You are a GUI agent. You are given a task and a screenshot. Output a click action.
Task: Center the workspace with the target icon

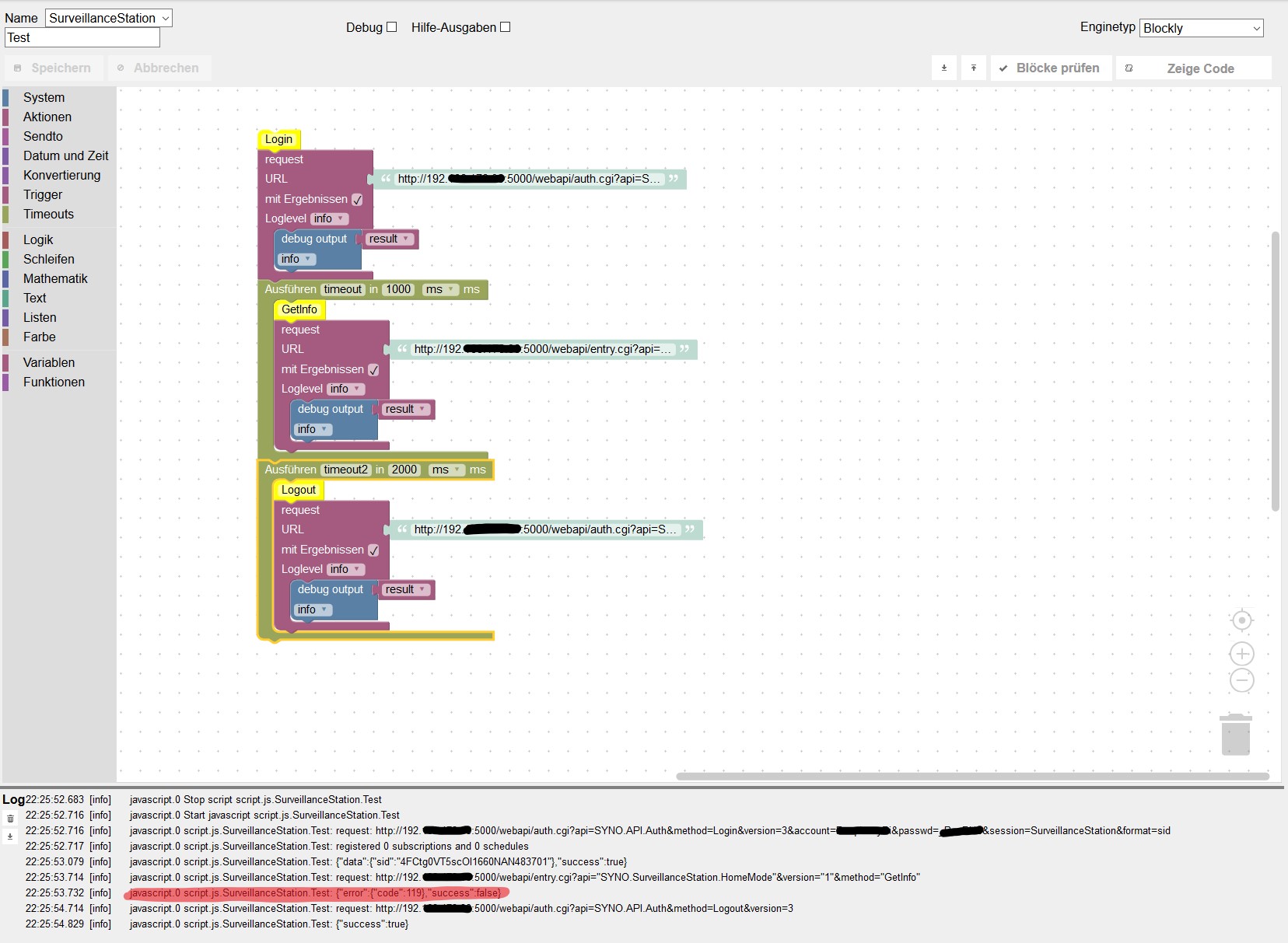[x=1242, y=620]
